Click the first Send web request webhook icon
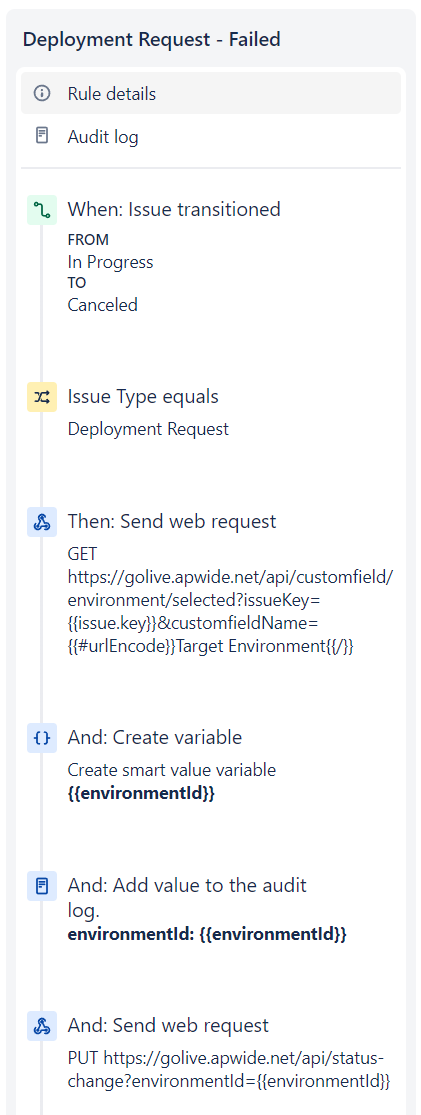This screenshot has width=421, height=1115. 42,522
